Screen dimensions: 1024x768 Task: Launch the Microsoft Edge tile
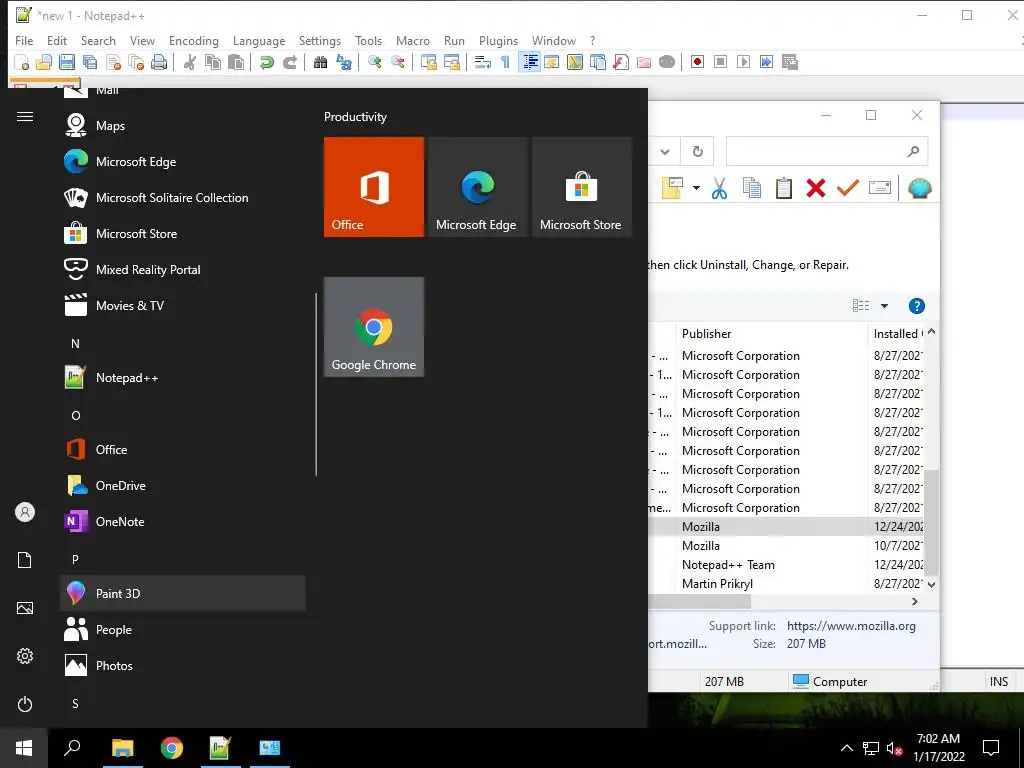tap(477, 187)
